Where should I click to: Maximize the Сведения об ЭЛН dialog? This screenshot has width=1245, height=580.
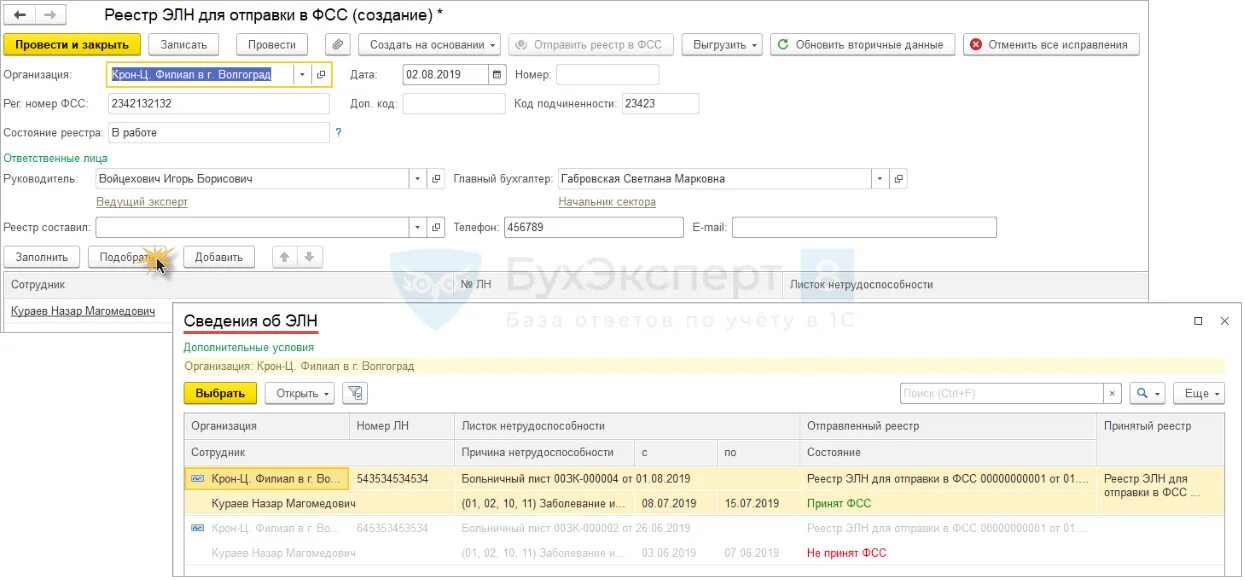(1198, 322)
